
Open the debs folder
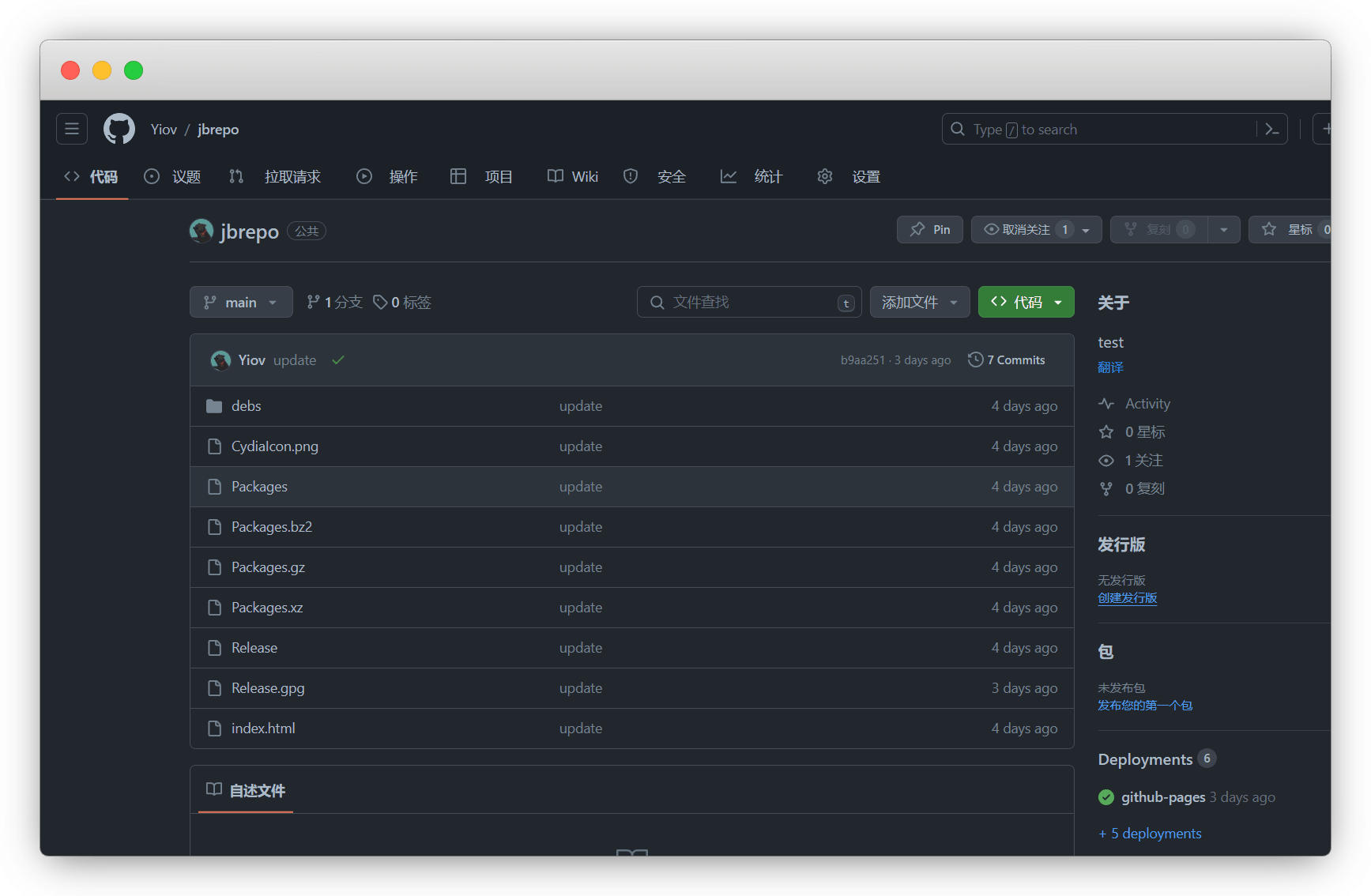click(x=246, y=406)
